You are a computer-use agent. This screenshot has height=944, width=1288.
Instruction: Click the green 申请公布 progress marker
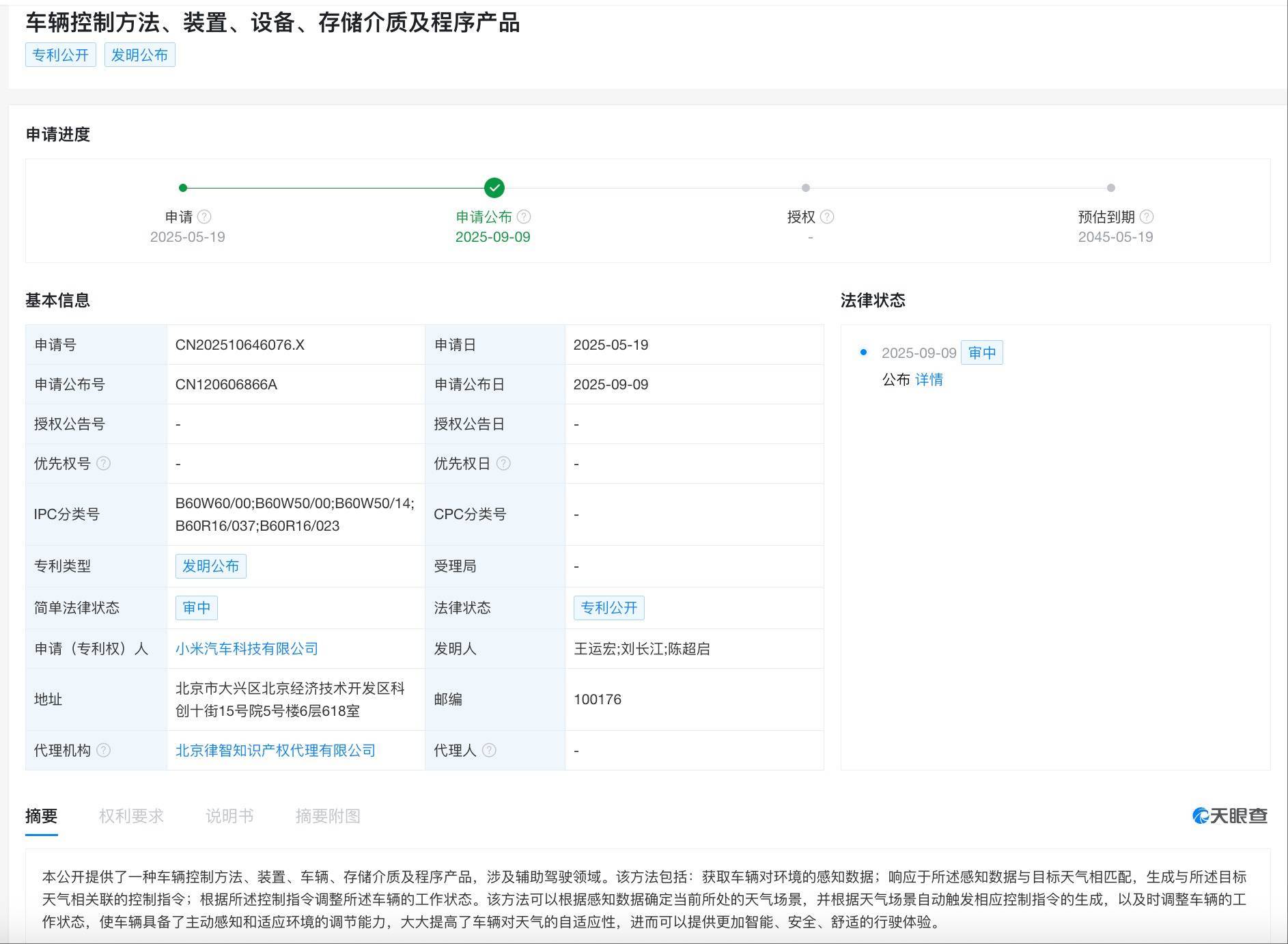(494, 186)
